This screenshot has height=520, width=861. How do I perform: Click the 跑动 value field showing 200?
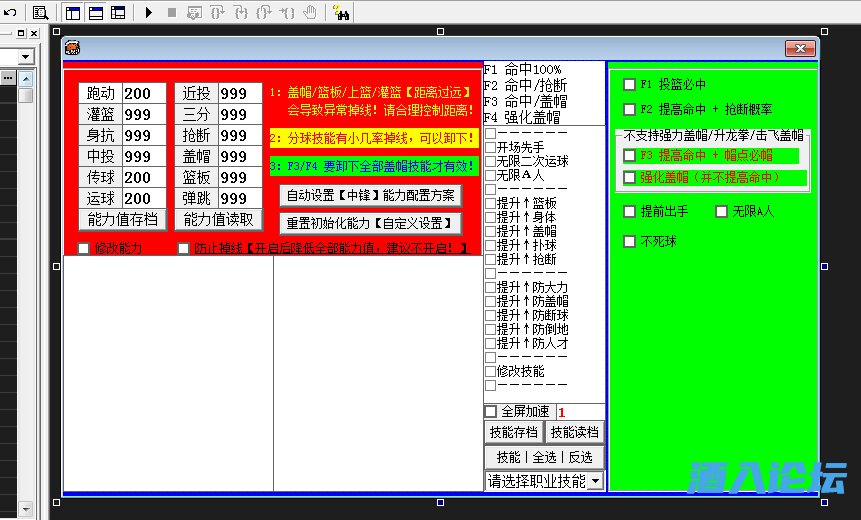click(143, 94)
